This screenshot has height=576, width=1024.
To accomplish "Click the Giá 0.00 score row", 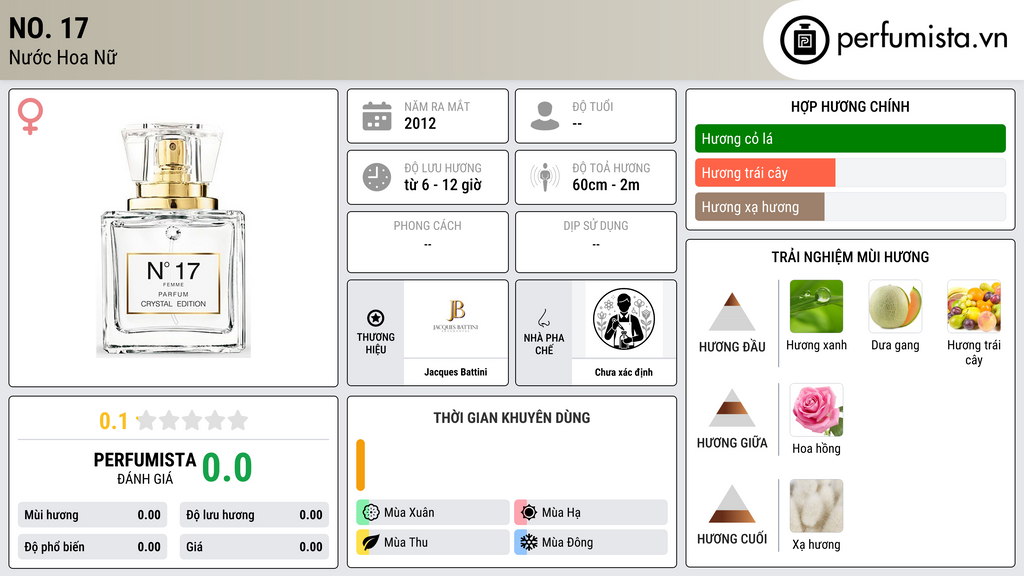I will pyautogui.click(x=254, y=547).
